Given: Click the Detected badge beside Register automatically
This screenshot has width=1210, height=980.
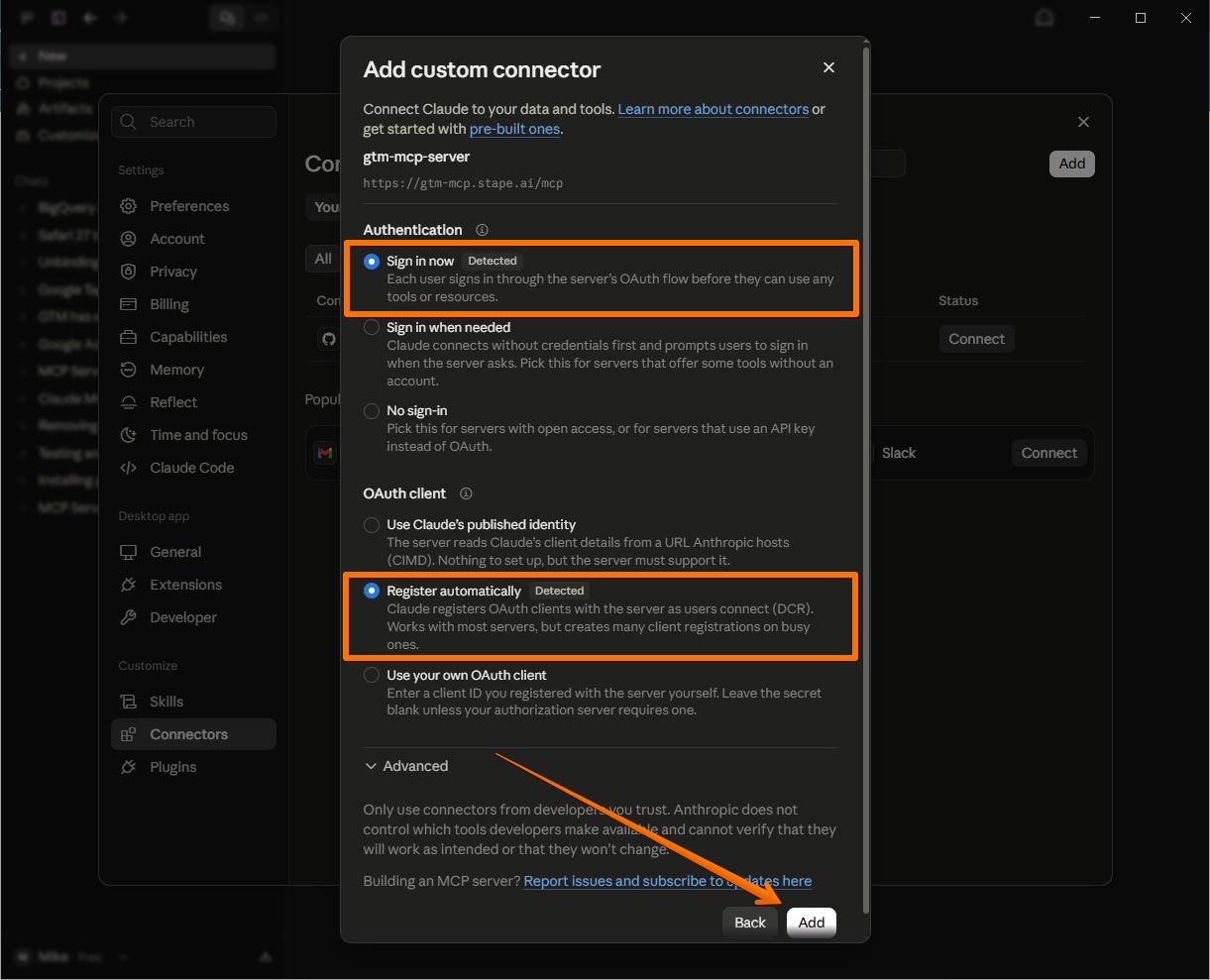Looking at the screenshot, I should point(559,591).
